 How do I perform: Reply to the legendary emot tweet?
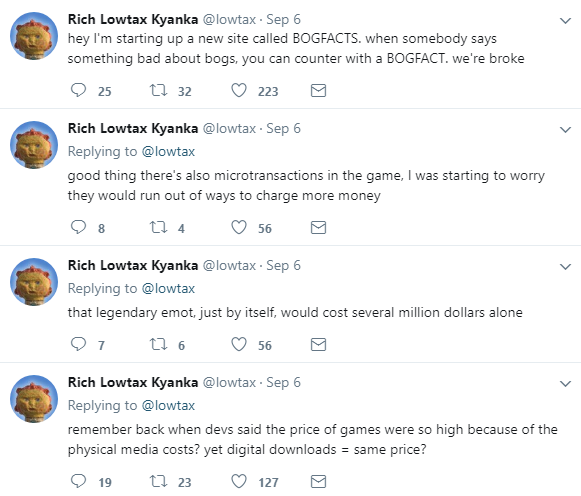[78, 344]
